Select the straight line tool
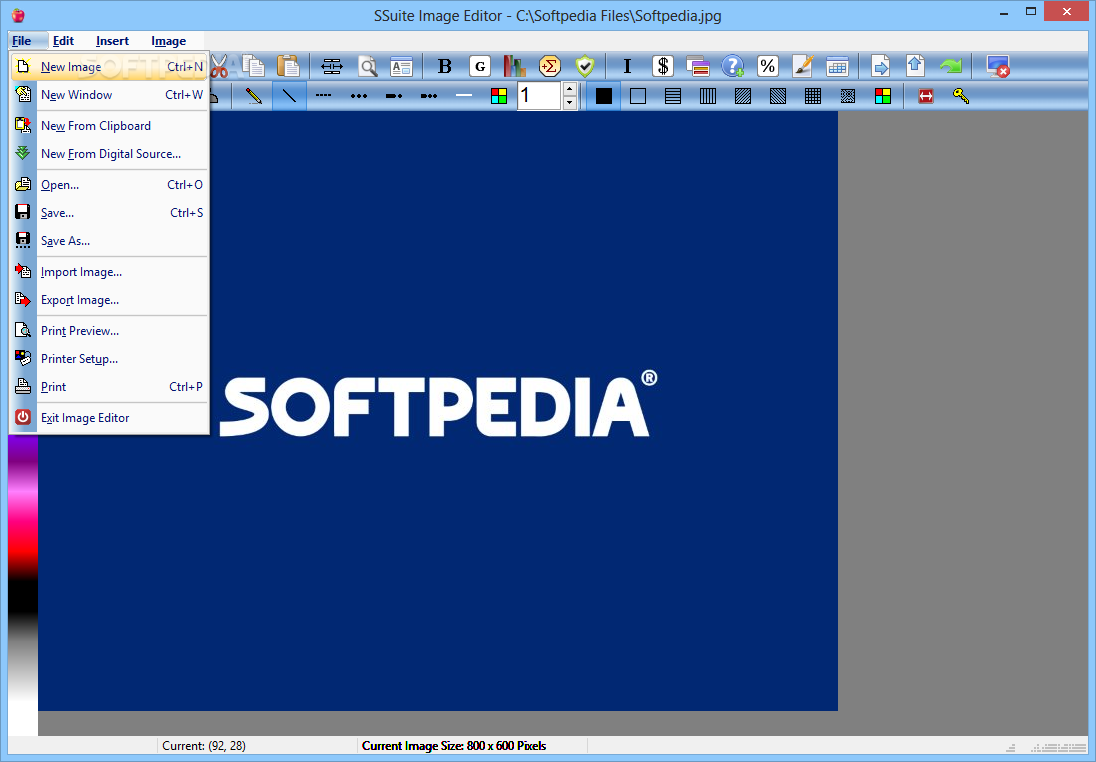The height and width of the screenshot is (762, 1096). coord(289,96)
